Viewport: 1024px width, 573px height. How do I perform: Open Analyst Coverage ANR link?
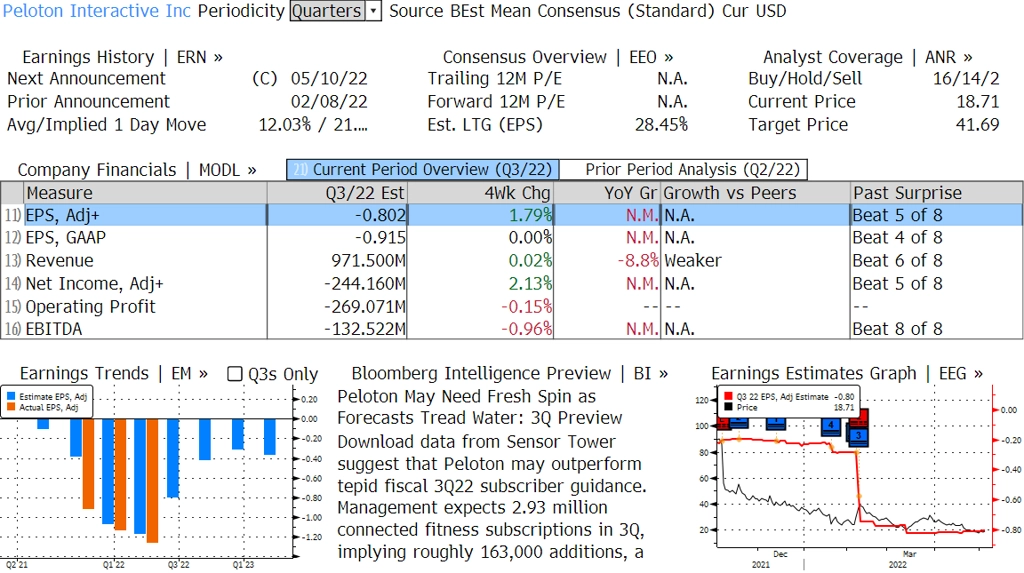coord(867,57)
